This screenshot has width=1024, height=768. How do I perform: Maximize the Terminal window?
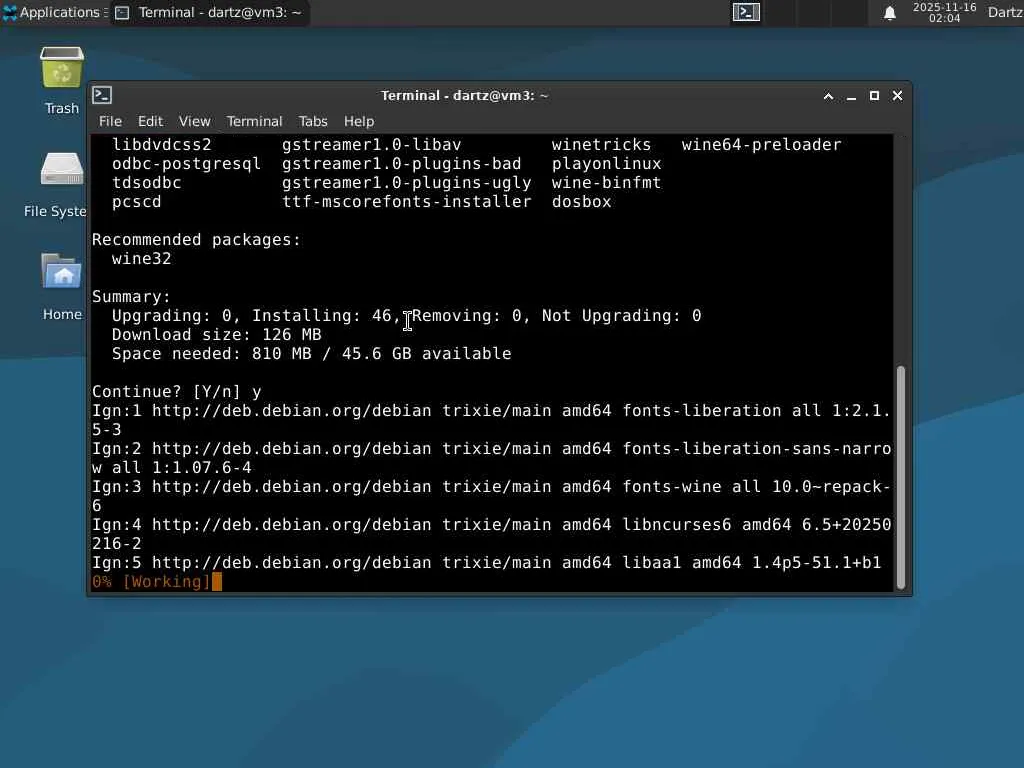pyautogui.click(x=874, y=96)
